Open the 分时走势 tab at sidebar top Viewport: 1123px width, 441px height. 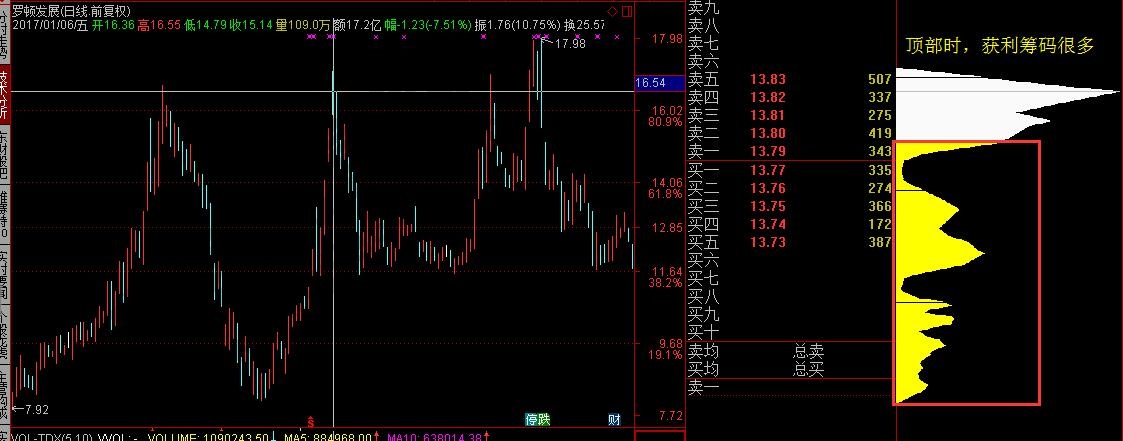click(x=5, y=35)
